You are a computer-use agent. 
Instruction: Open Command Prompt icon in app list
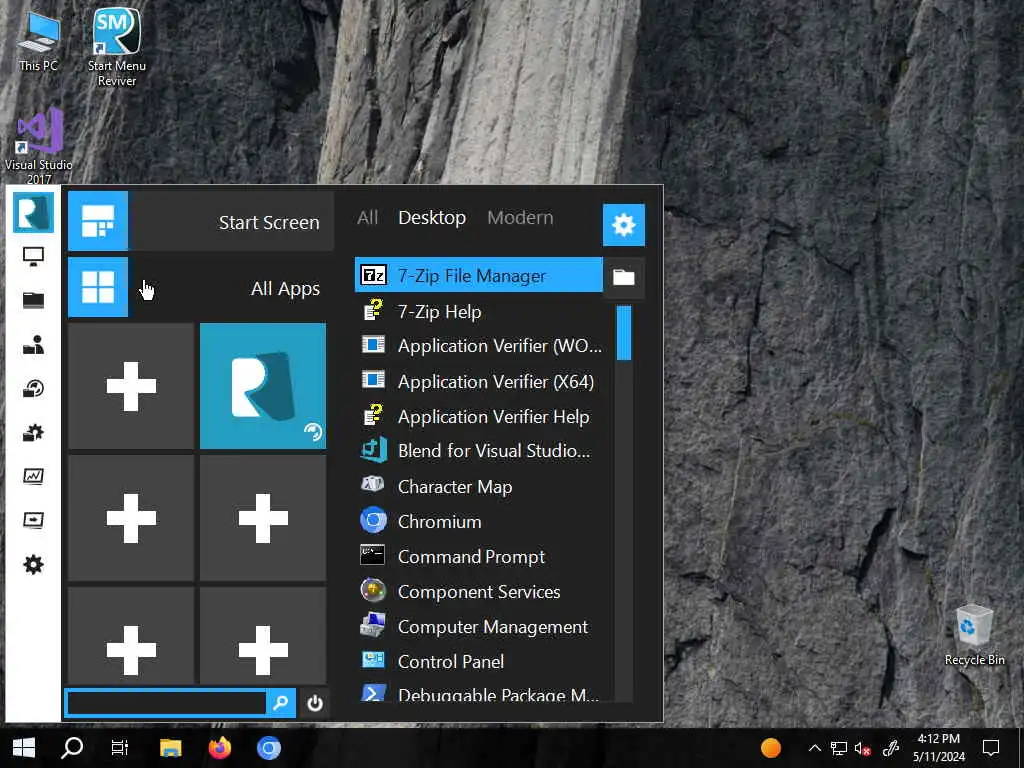pyautogui.click(x=374, y=556)
